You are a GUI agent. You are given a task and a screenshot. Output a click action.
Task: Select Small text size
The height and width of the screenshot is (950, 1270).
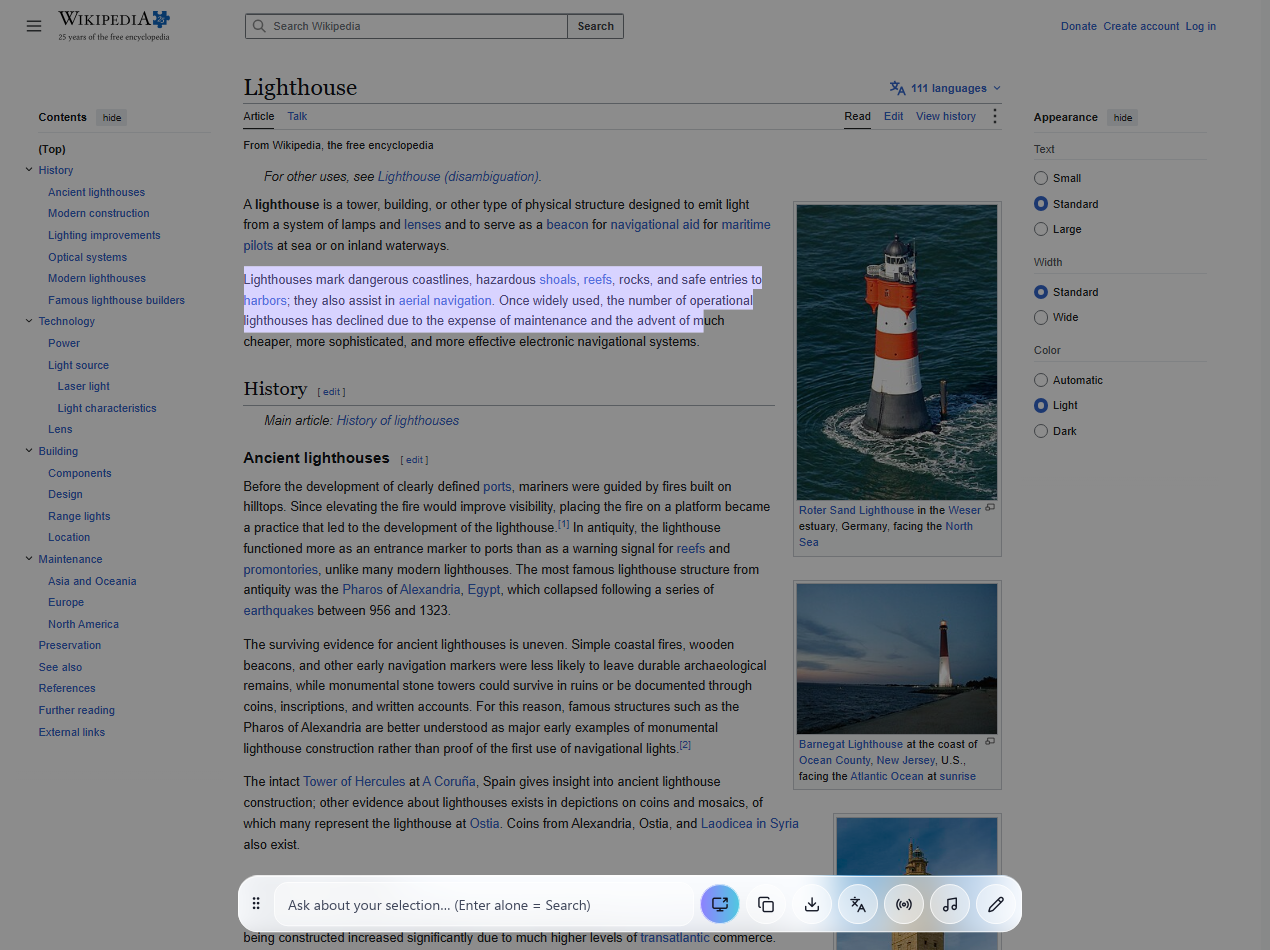pos(1041,178)
